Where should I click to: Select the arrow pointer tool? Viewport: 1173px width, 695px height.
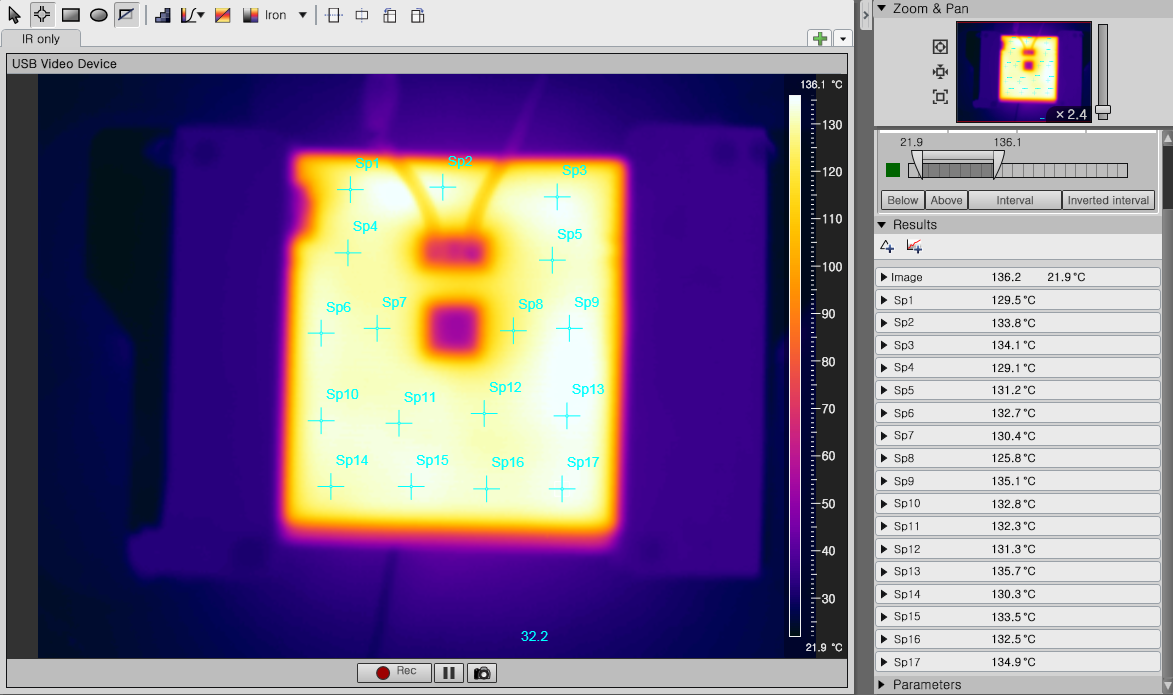(15, 15)
